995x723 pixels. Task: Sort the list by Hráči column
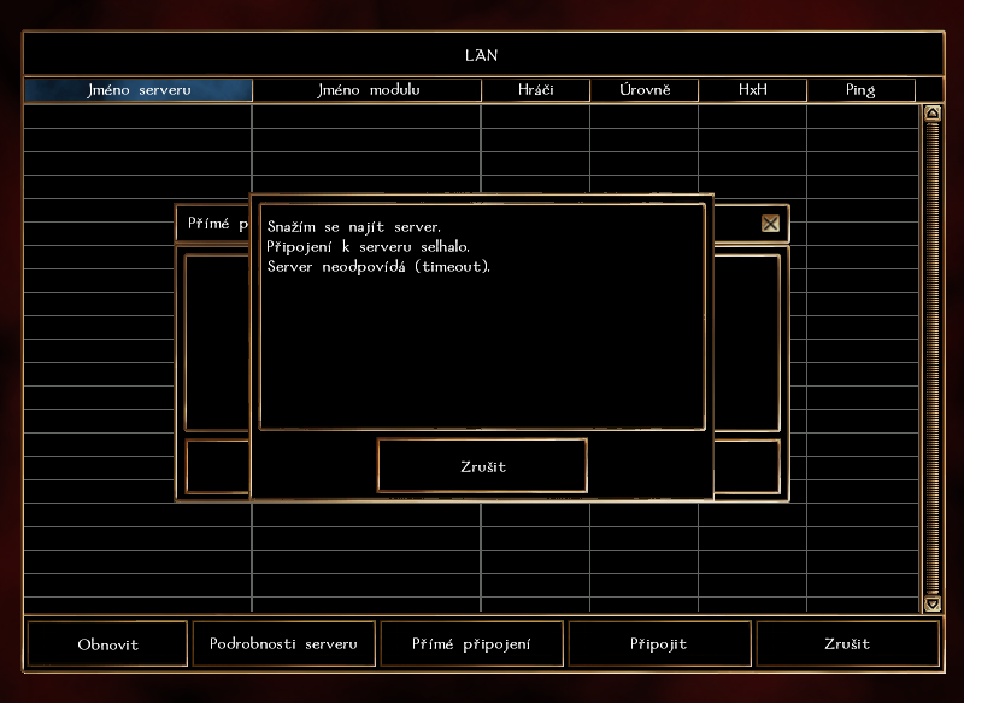535,91
